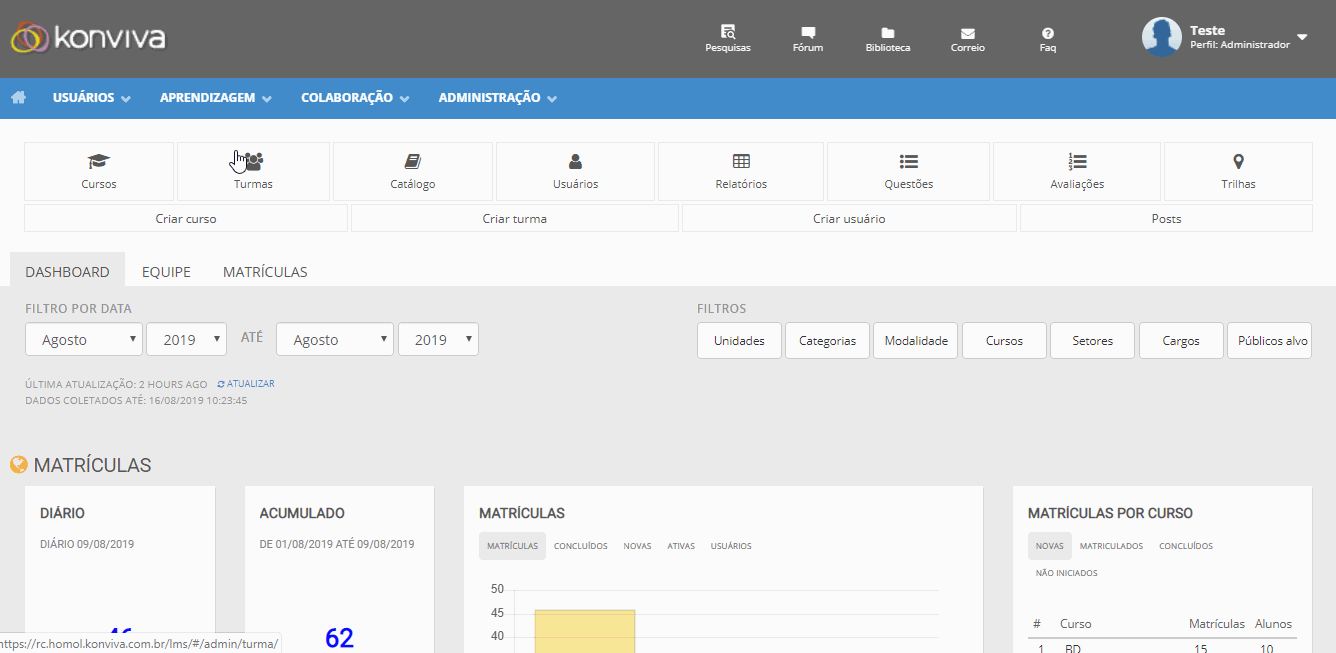Click the Konviva logo
The height and width of the screenshot is (653, 1336).
click(x=88, y=39)
